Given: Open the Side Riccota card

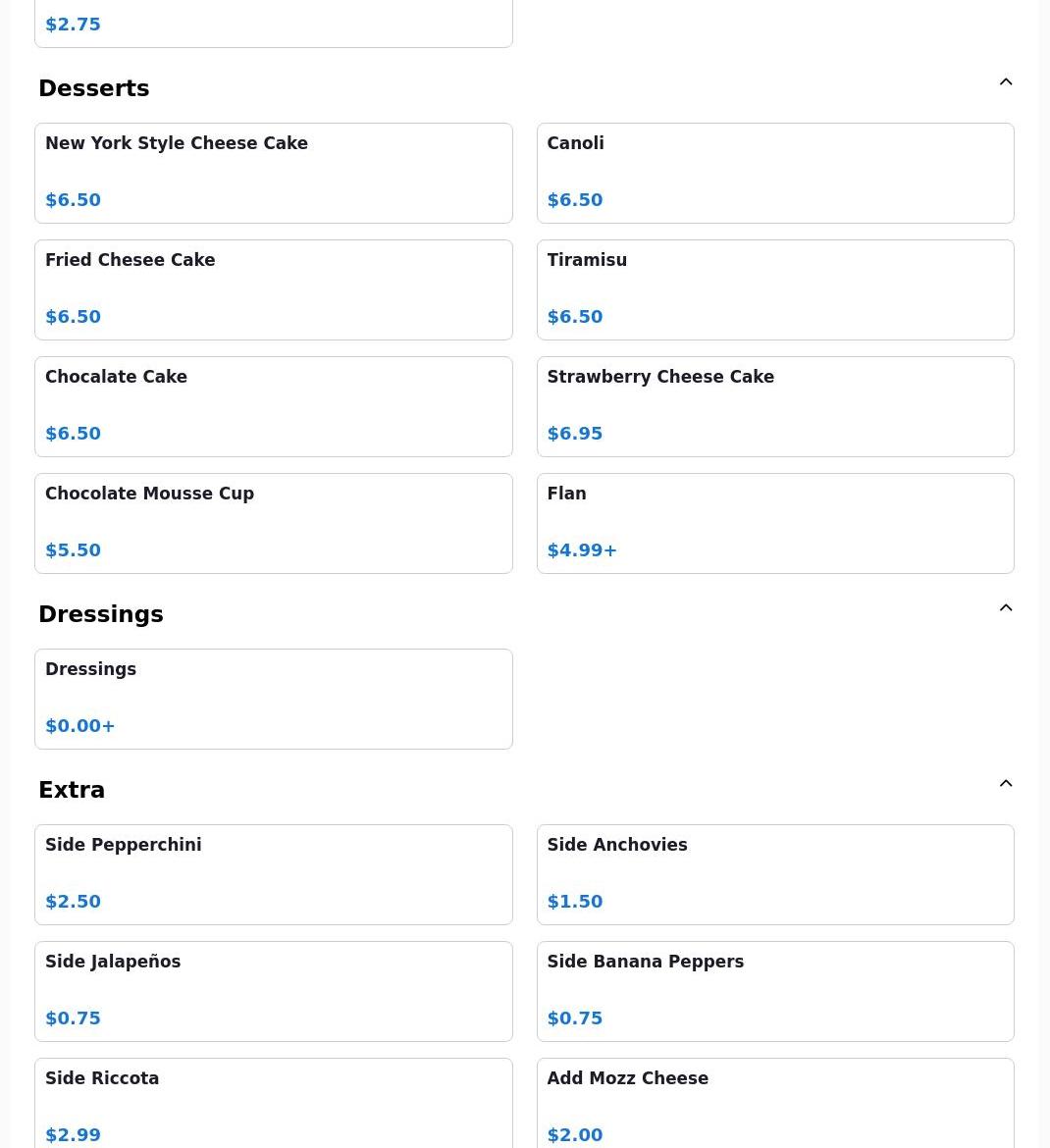Looking at the screenshot, I should [x=273, y=1103].
